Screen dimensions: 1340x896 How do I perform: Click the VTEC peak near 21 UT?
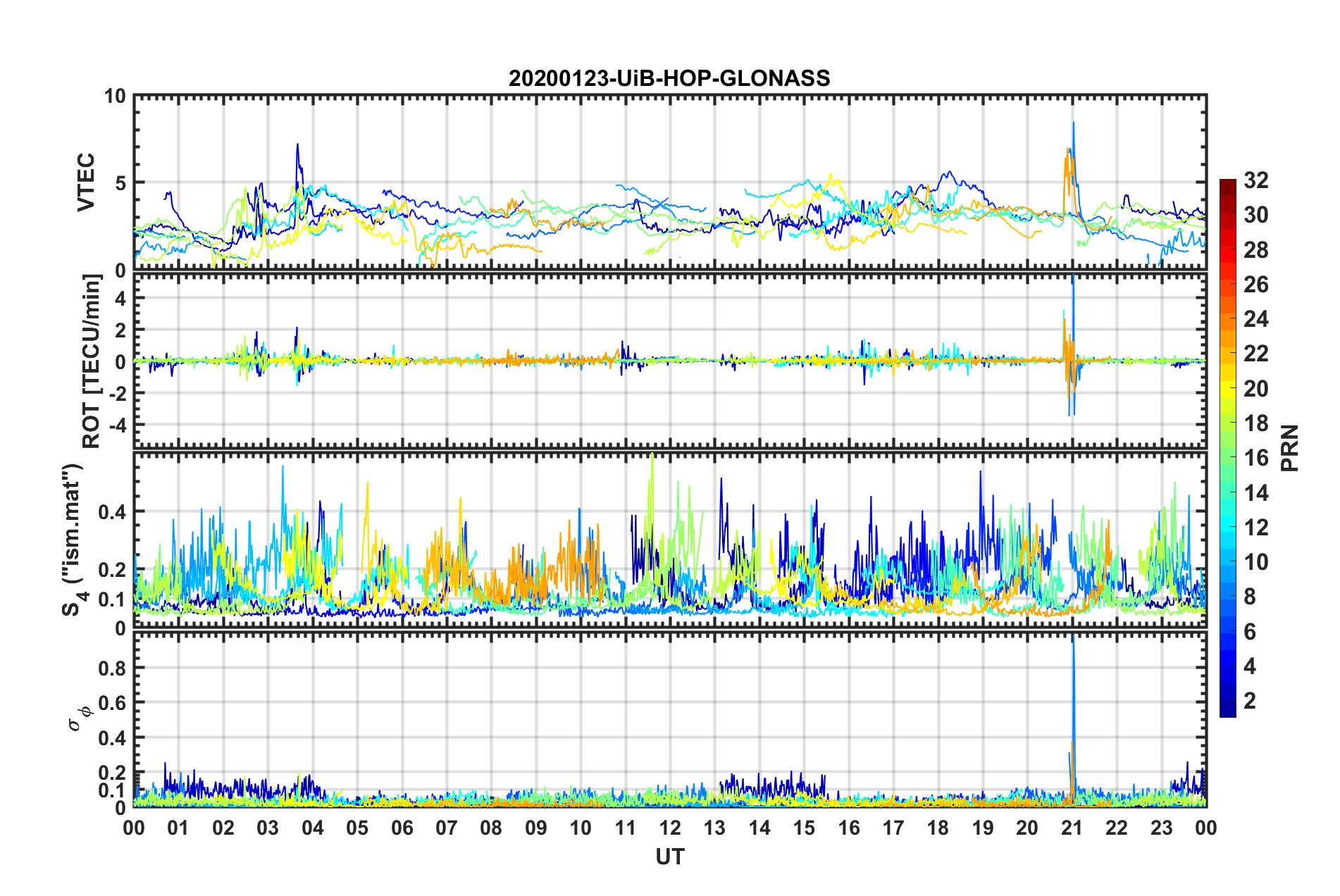(1073, 124)
